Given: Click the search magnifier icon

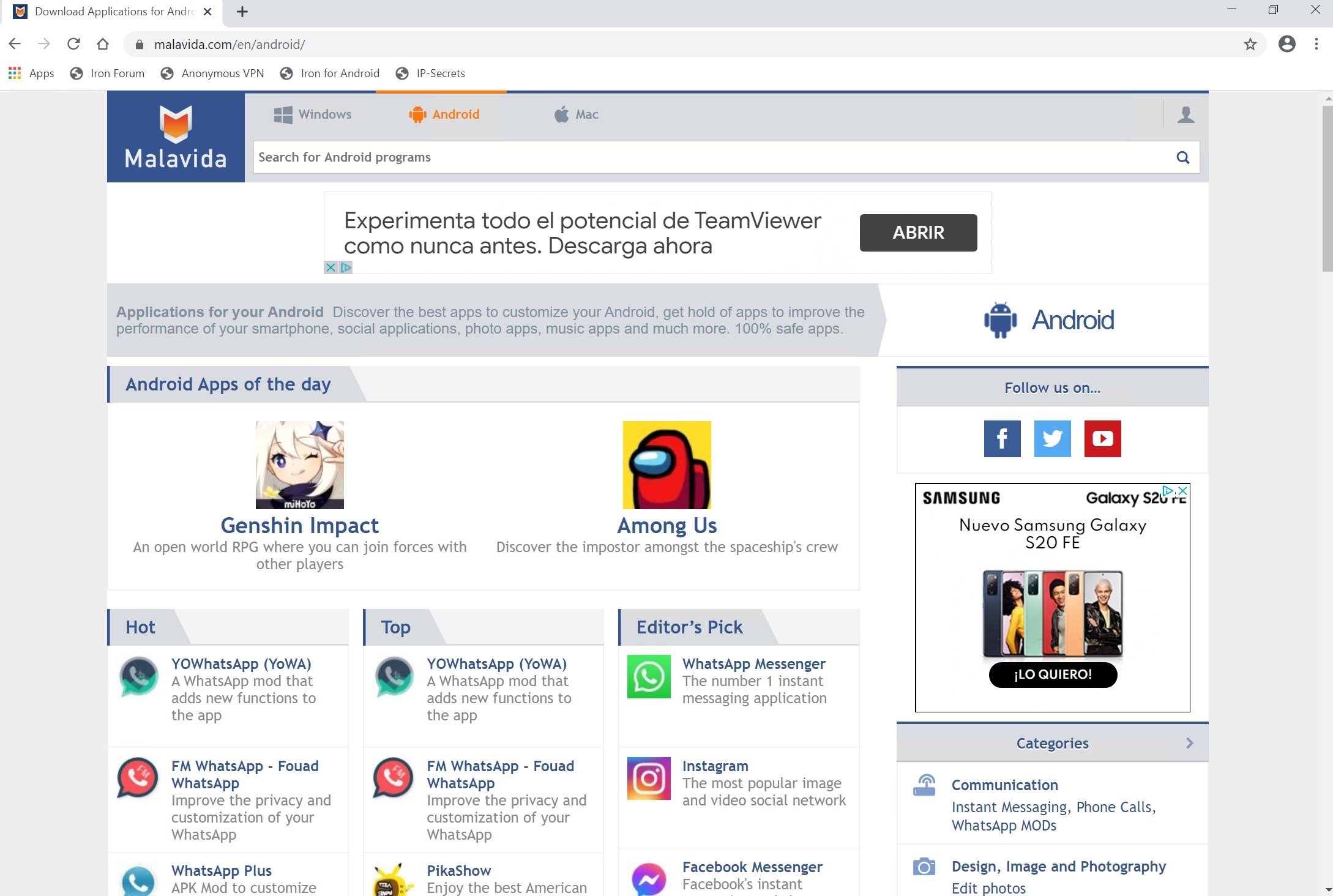Looking at the screenshot, I should (x=1183, y=157).
